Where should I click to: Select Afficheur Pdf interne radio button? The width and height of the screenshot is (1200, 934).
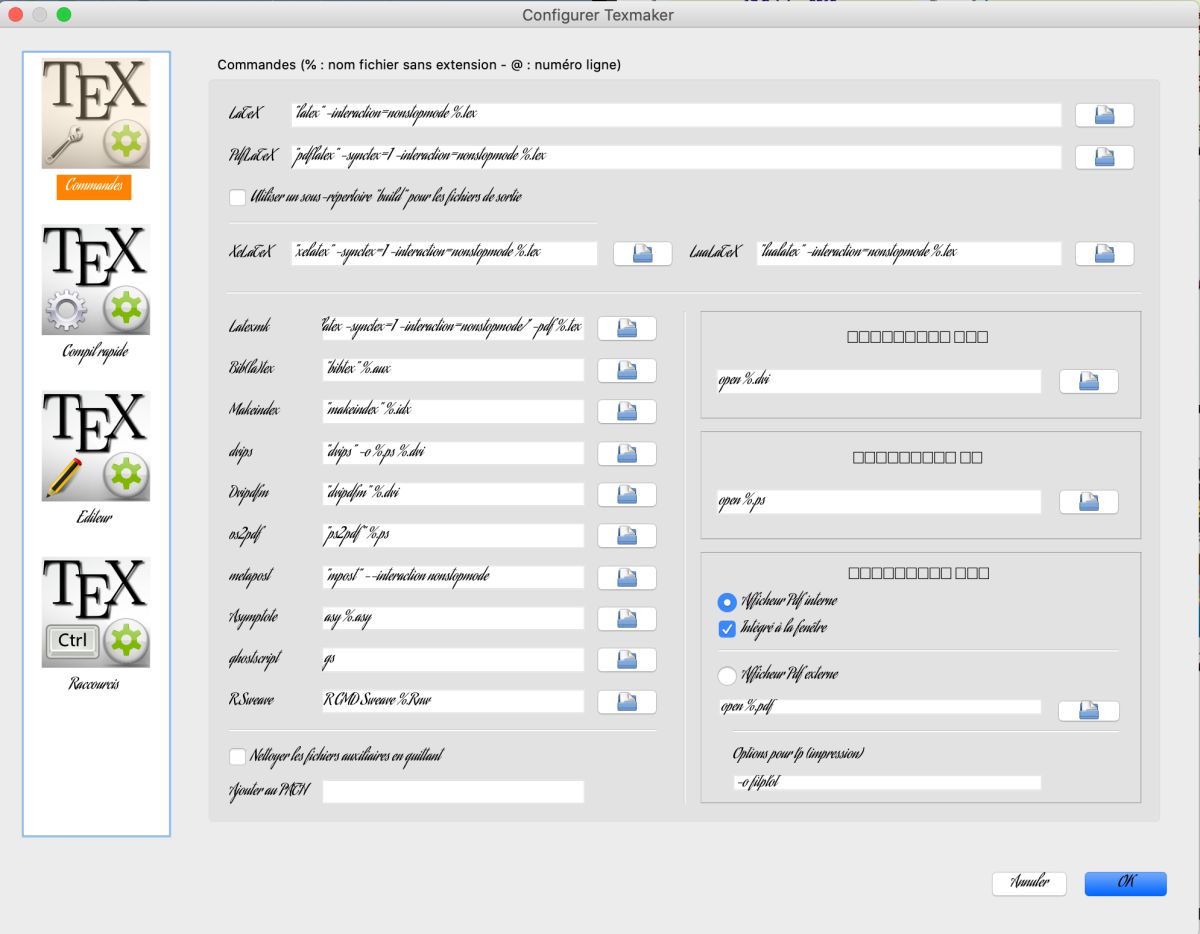click(727, 602)
